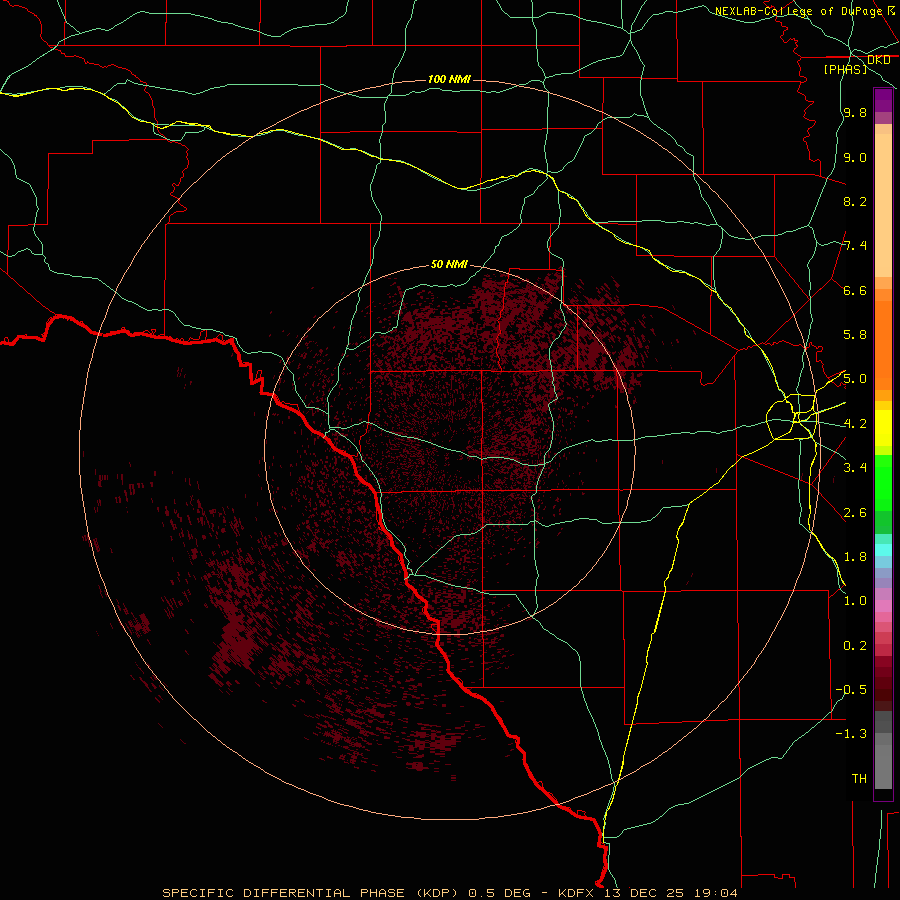Click the 5.0 value on the color scale
900x900 pixels.
point(855,379)
